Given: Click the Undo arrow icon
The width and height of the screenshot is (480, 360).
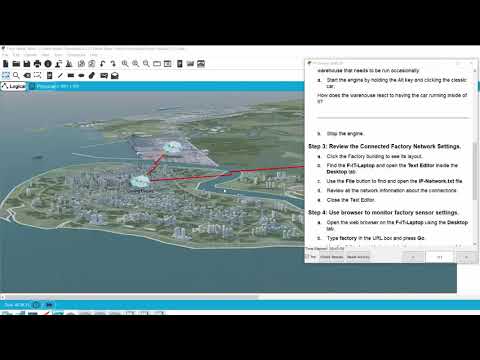Looking at the screenshot, I should click(103, 64).
